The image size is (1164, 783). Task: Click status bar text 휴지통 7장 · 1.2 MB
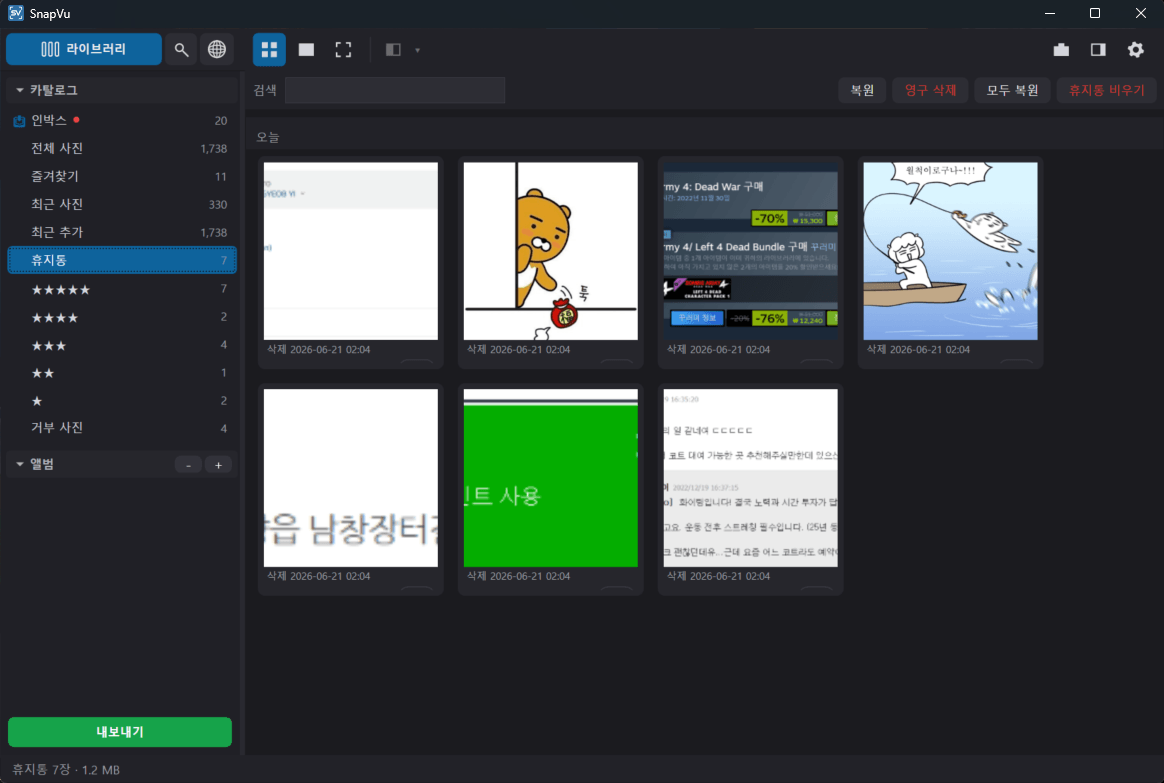(x=66, y=770)
